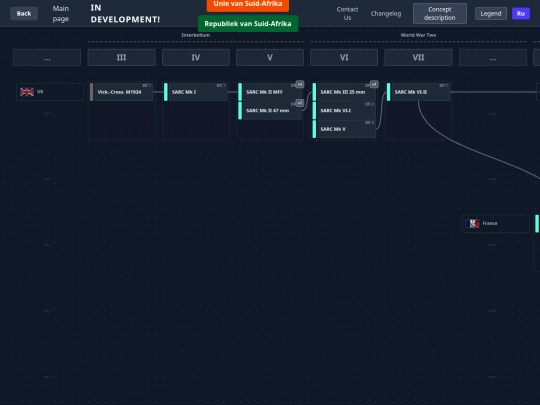View the Changelog
The height and width of the screenshot is (405, 540).
(386, 13)
